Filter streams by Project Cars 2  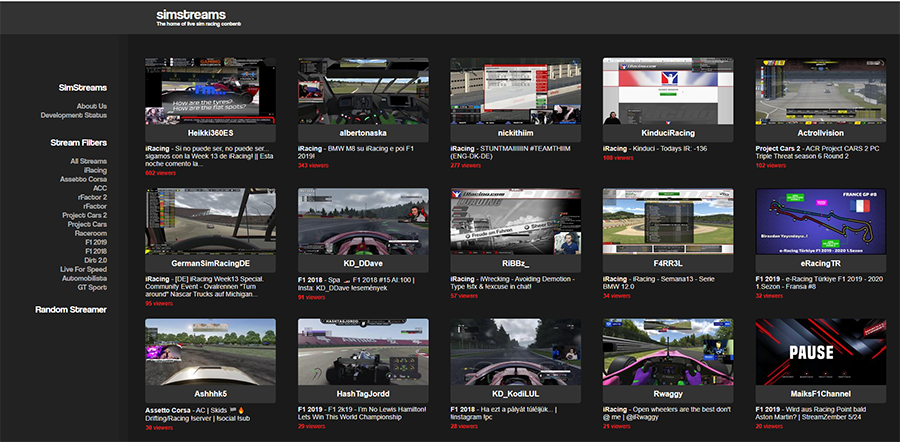click(85, 215)
